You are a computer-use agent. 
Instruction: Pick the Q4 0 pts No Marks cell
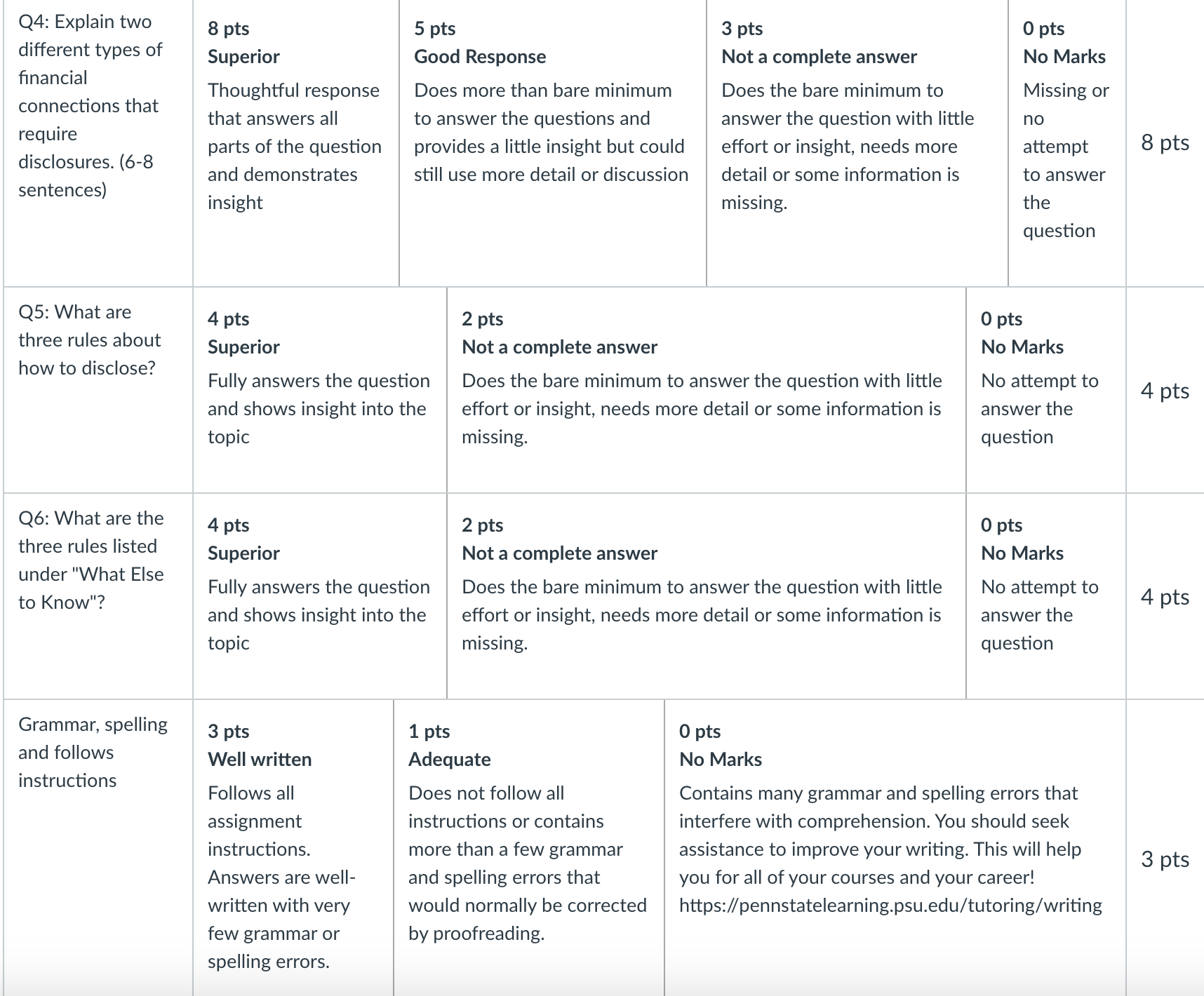1067,143
